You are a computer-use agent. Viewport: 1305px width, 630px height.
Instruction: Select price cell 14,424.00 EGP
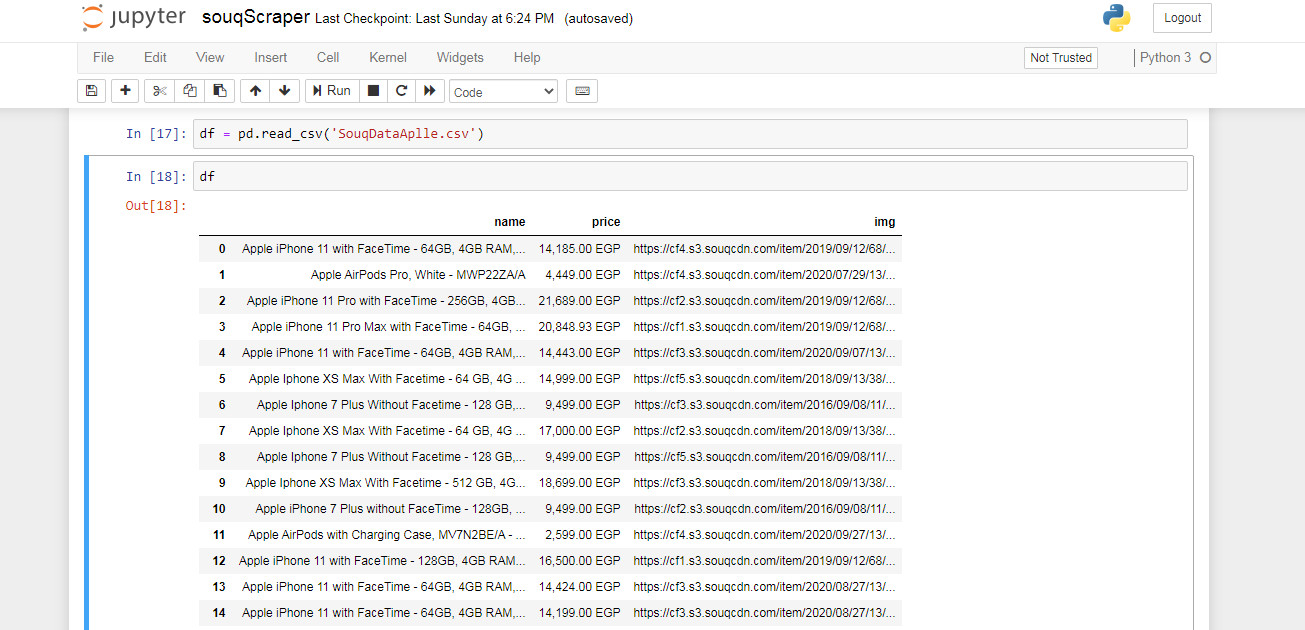tap(580, 587)
